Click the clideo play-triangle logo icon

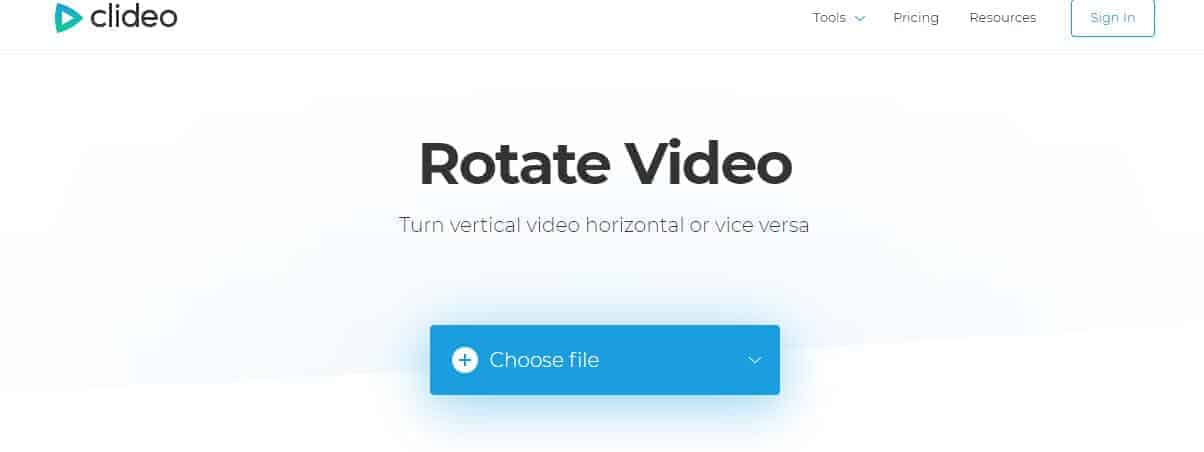coord(69,17)
